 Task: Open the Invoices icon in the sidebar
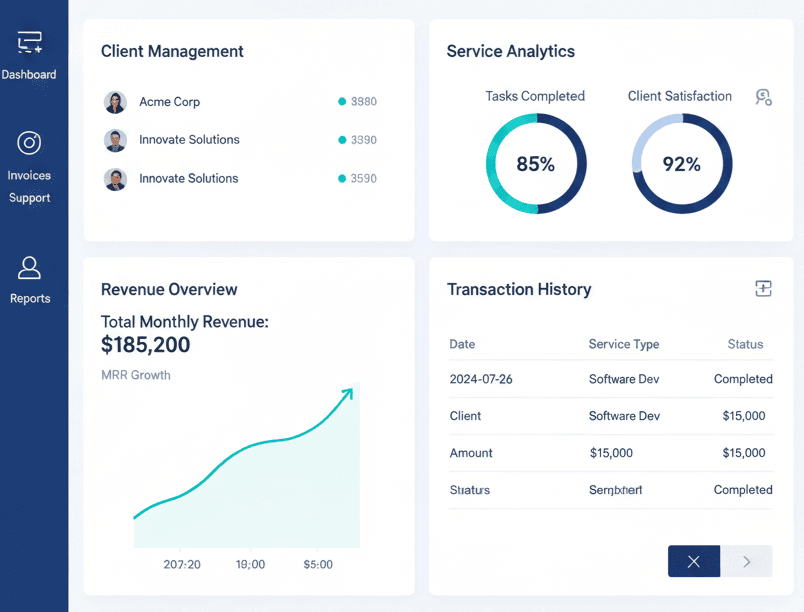[x=29, y=142]
